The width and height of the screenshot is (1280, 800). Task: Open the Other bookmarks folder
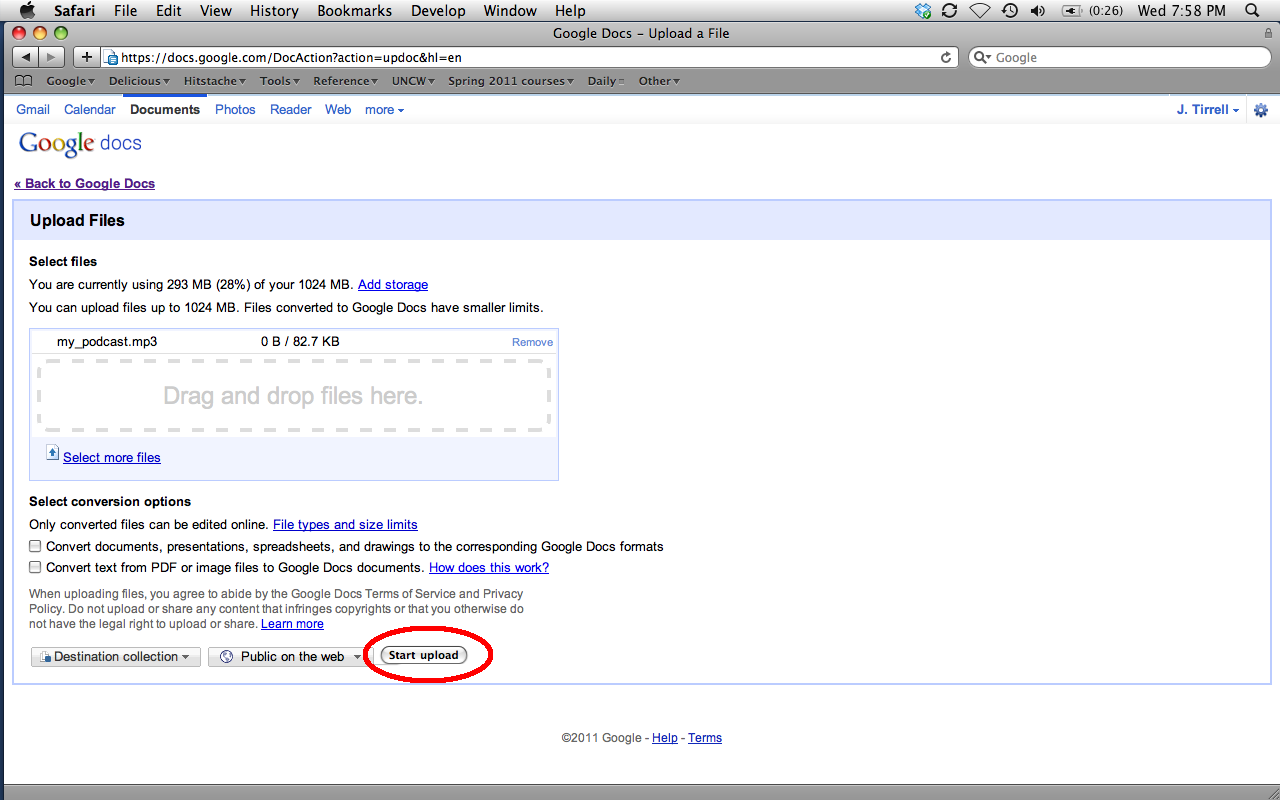[x=659, y=81]
